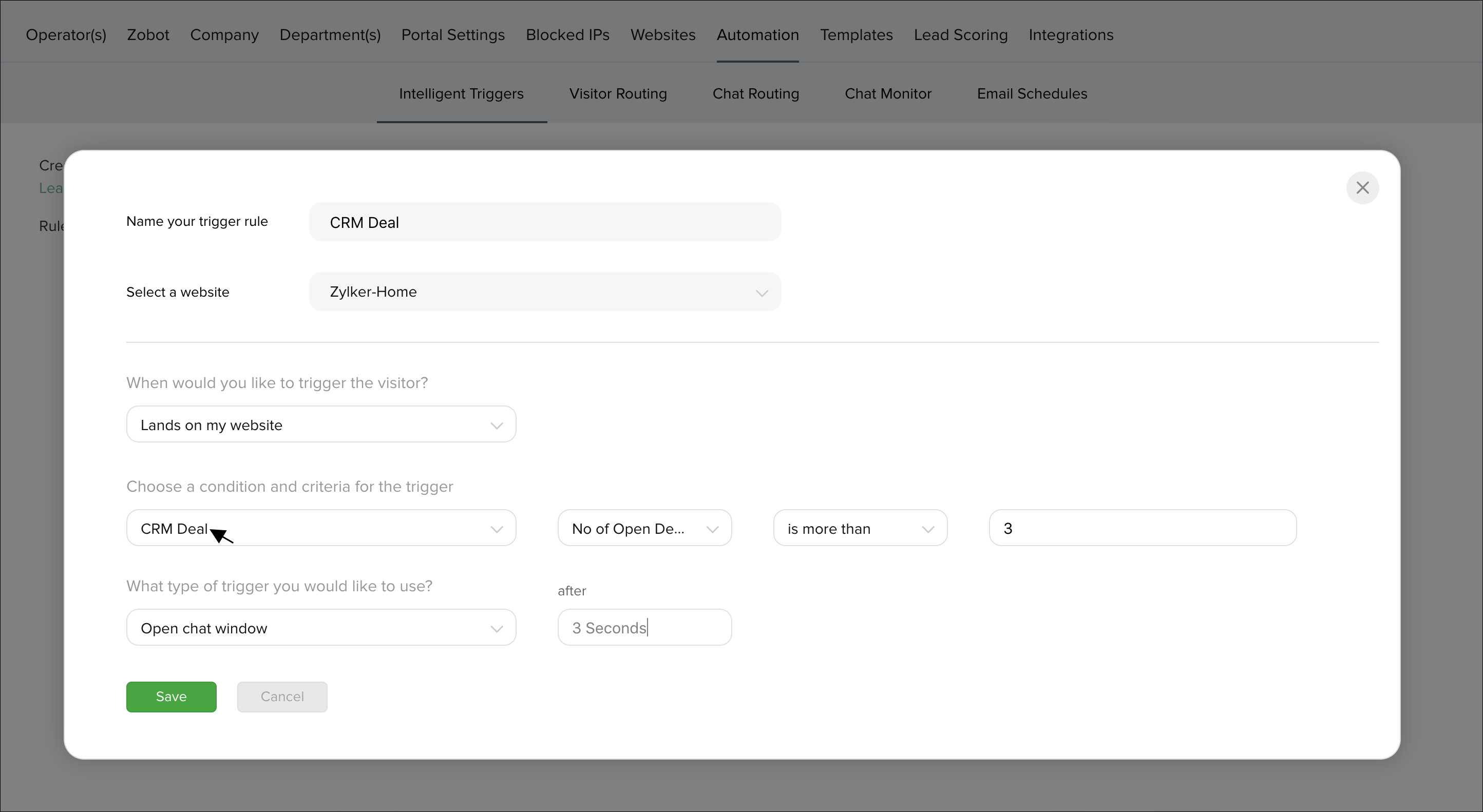Screen dimensions: 1483x812
Task: Click the criteria value field containing 3
Action: [x=1142, y=528]
